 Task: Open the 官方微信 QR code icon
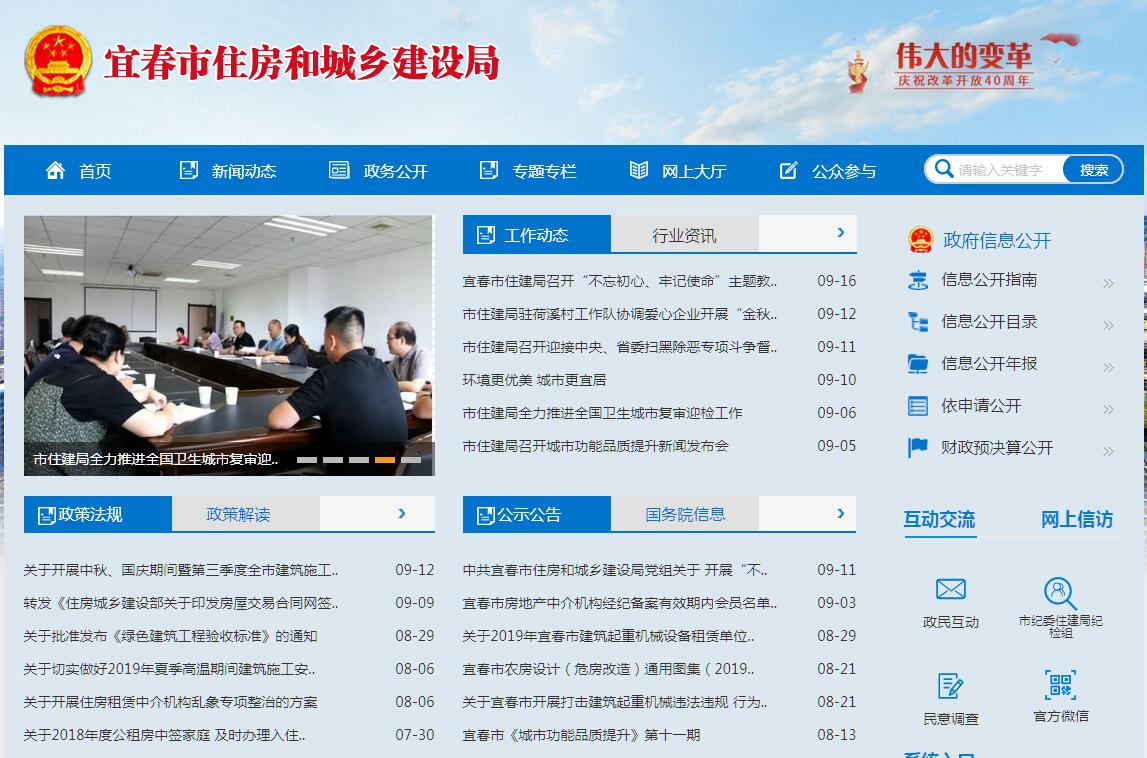click(1060, 685)
